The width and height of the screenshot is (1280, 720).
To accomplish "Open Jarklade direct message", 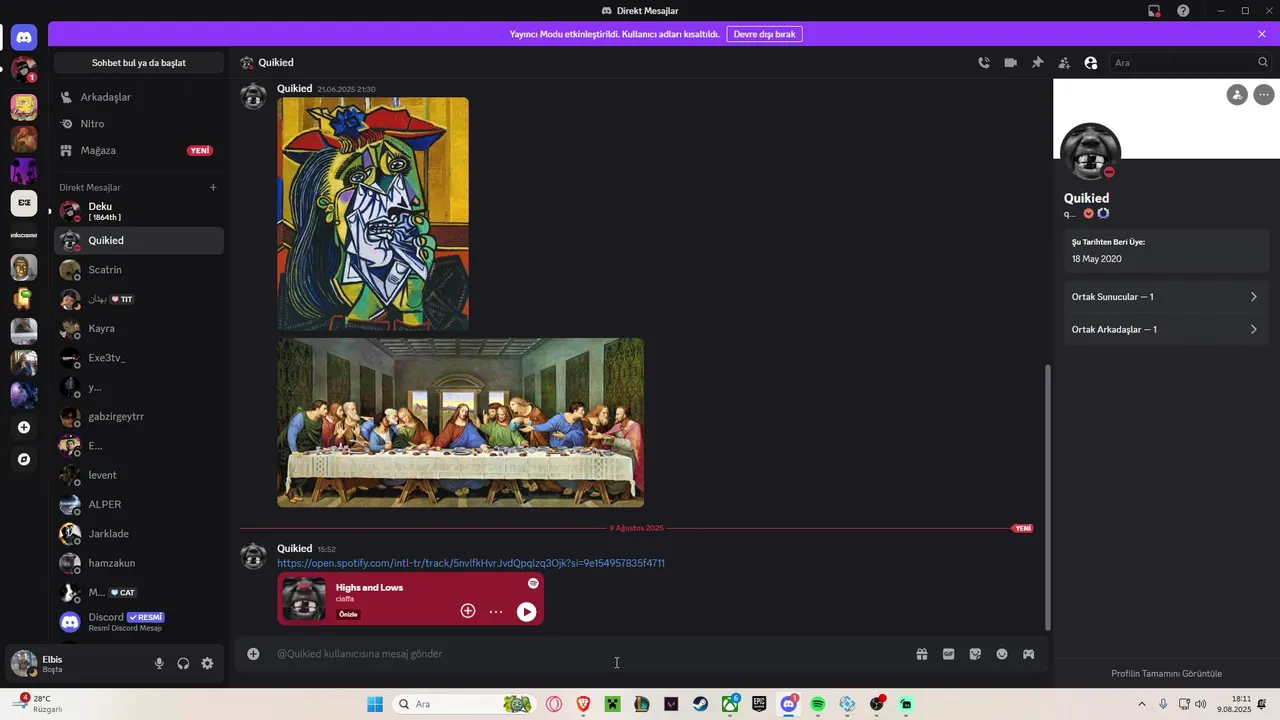I will click(x=139, y=534).
